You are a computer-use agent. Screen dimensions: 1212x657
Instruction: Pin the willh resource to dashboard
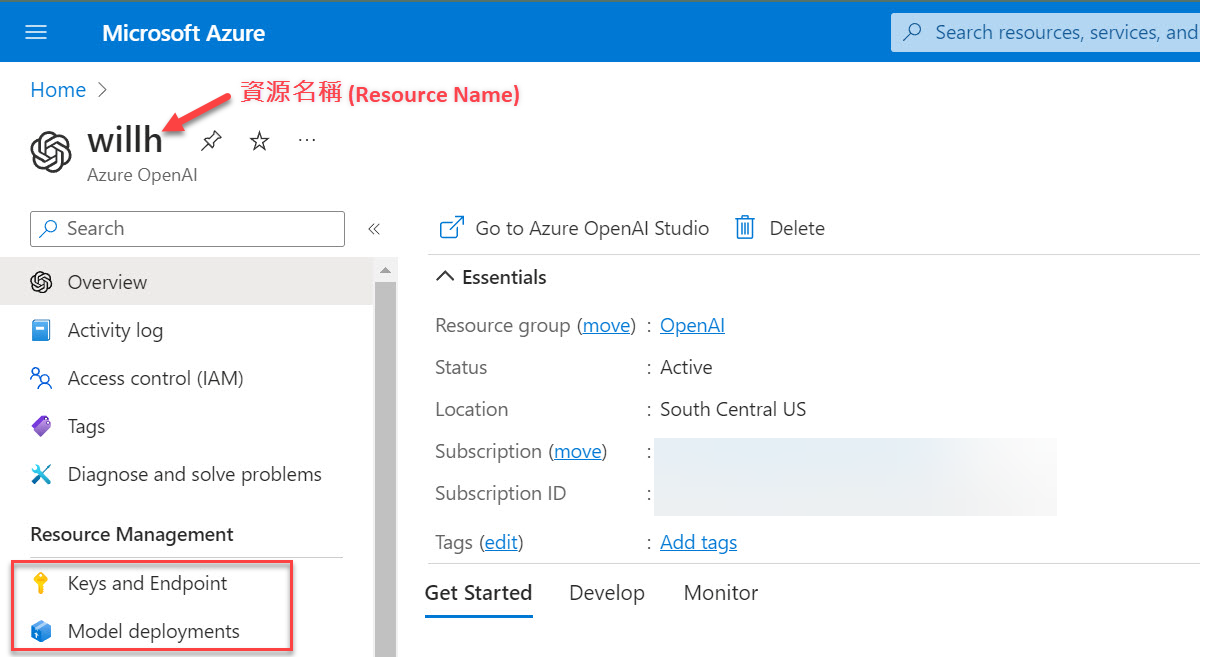(x=211, y=141)
